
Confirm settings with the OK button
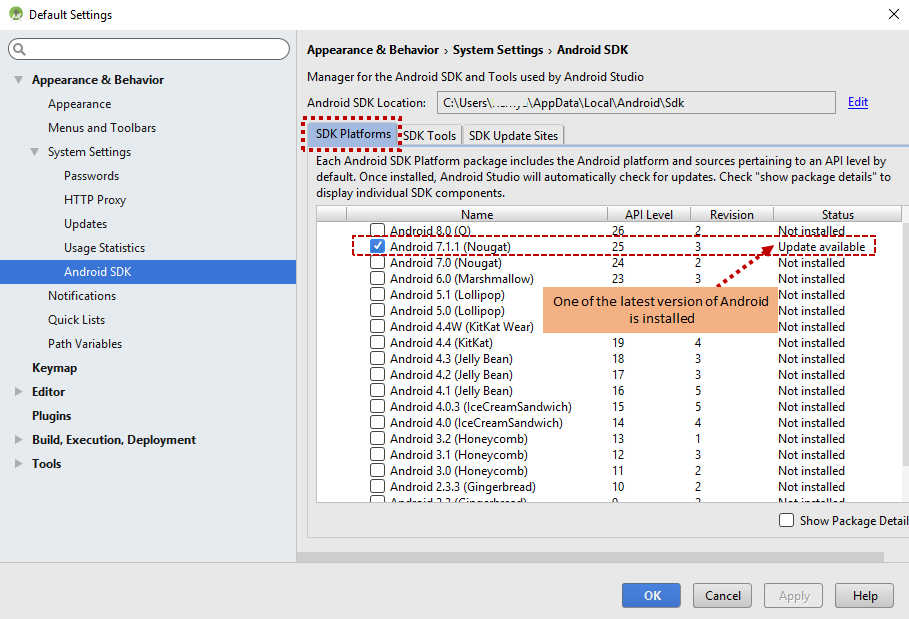point(652,596)
